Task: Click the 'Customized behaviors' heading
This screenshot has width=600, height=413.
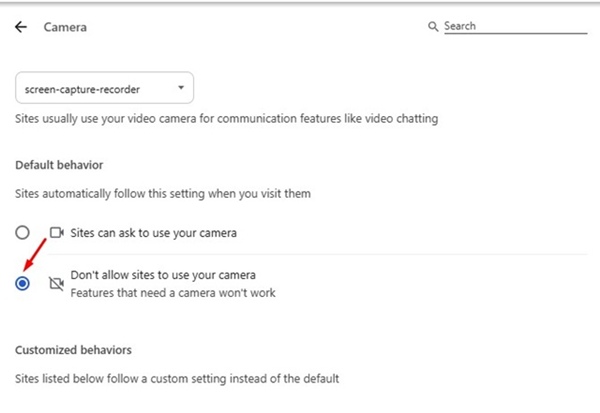Action: point(73,350)
